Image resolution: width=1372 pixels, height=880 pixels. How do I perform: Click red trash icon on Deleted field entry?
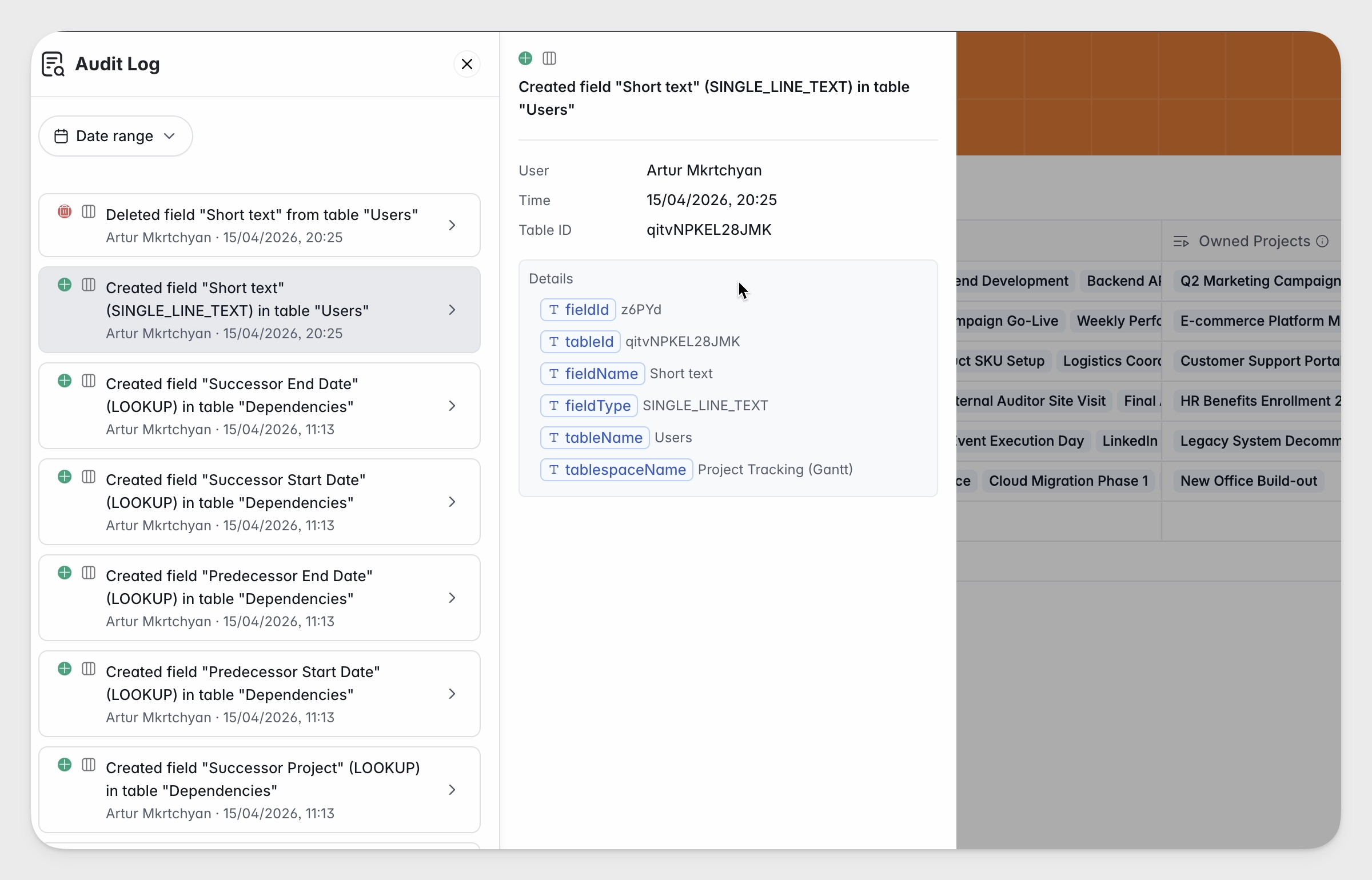65,211
